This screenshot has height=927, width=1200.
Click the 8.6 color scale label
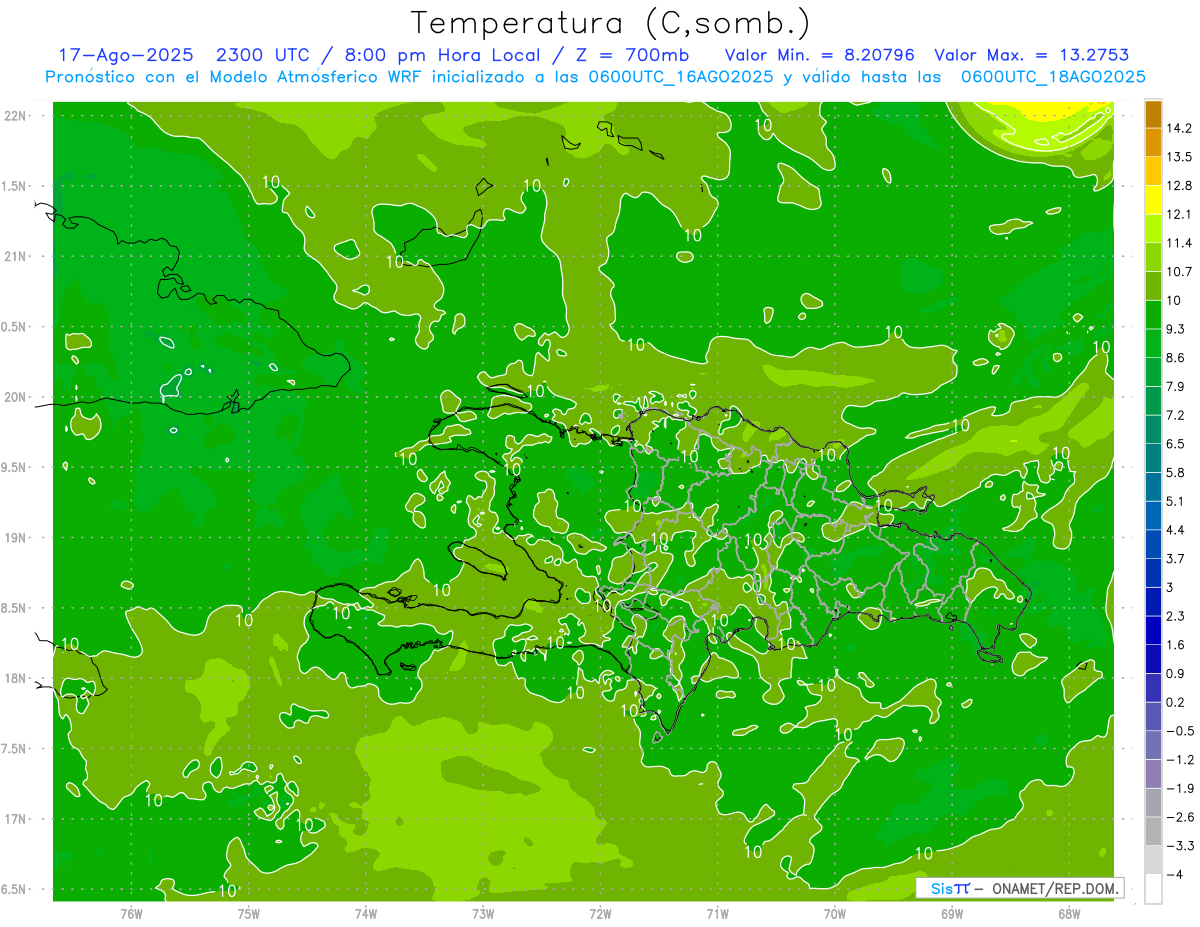point(1177,358)
